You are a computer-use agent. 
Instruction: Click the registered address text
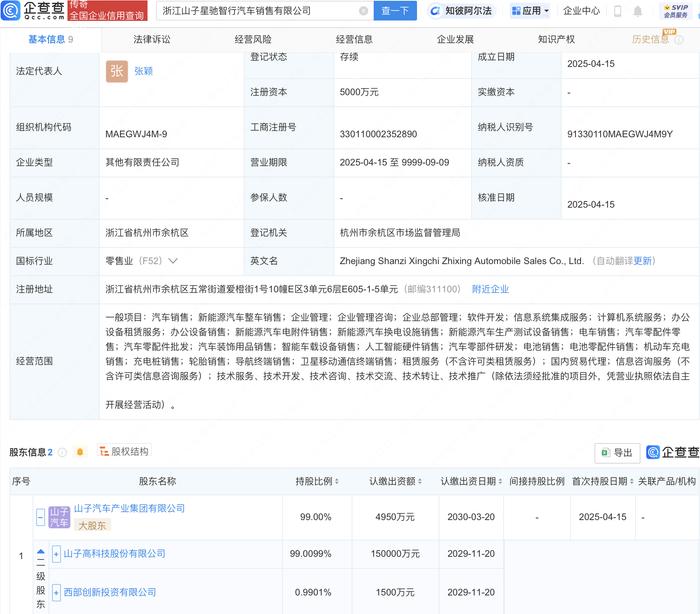(x=251, y=289)
